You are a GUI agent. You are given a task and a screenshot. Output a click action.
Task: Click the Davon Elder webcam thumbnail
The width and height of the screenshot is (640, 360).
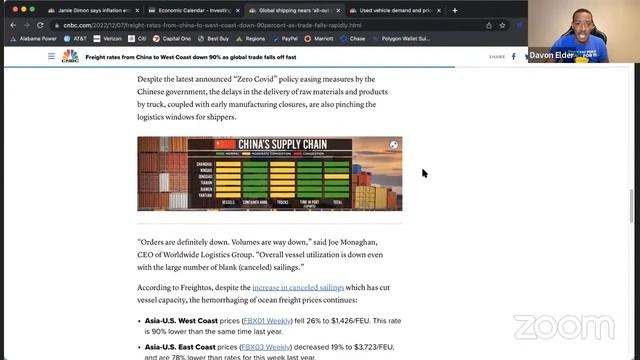(584, 31)
